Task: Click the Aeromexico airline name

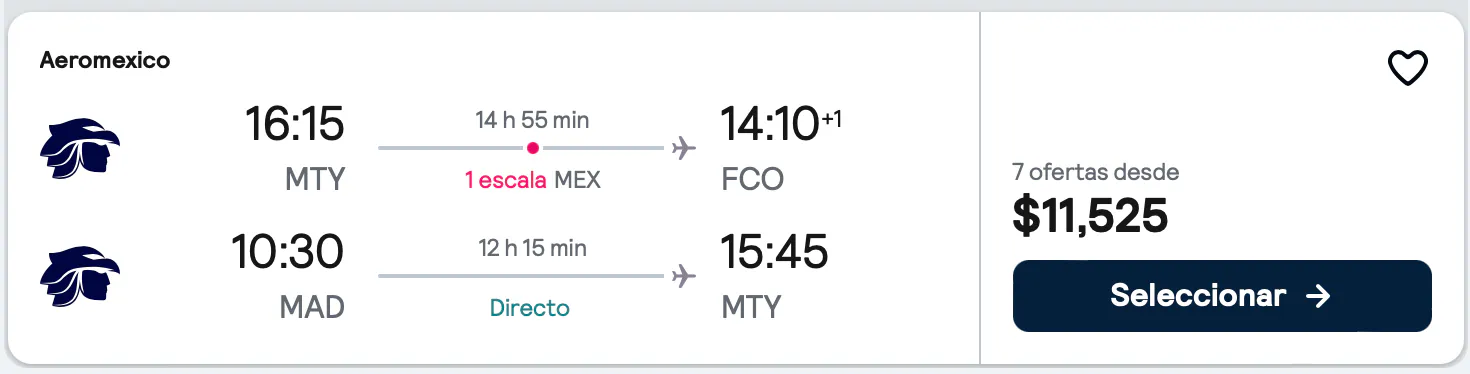Action: pos(105,60)
